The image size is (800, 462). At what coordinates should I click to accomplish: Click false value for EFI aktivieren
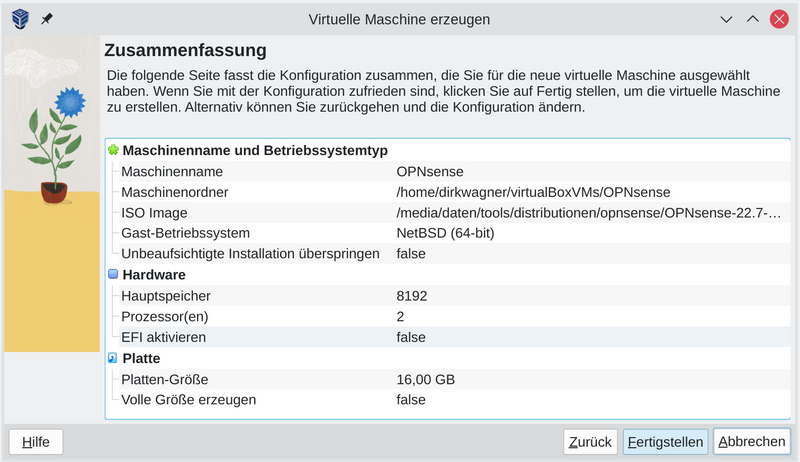pos(411,337)
